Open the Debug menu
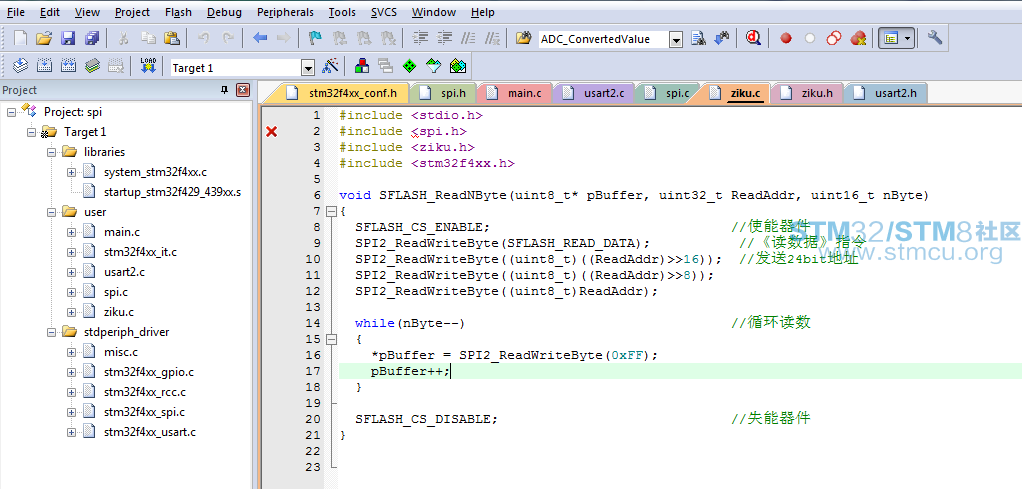 point(224,12)
